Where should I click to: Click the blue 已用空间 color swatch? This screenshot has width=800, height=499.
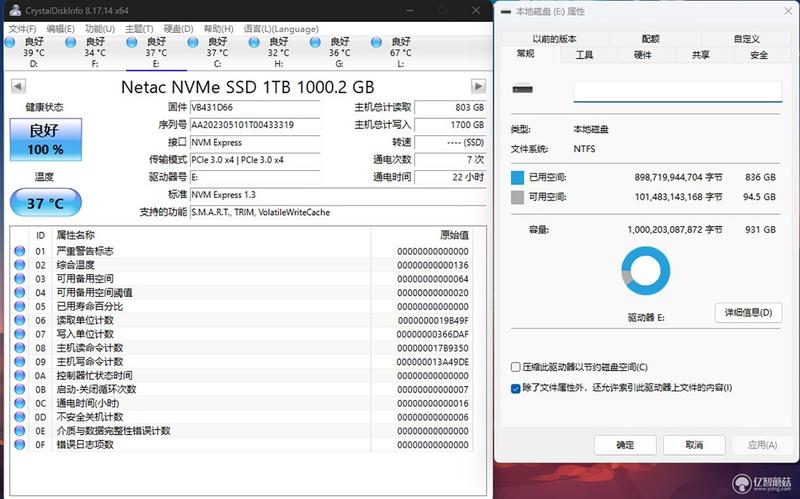(x=517, y=178)
